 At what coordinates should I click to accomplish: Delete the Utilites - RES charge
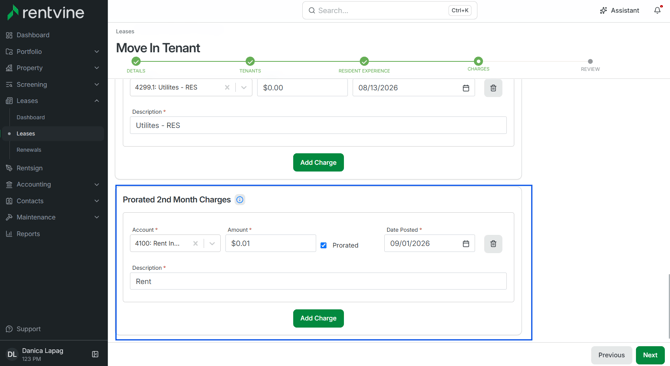[493, 88]
